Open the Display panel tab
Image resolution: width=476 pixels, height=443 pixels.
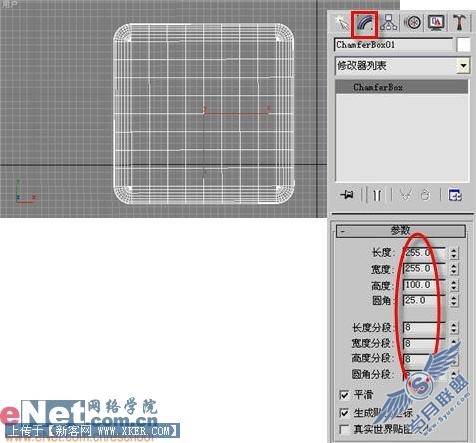[x=436, y=23]
